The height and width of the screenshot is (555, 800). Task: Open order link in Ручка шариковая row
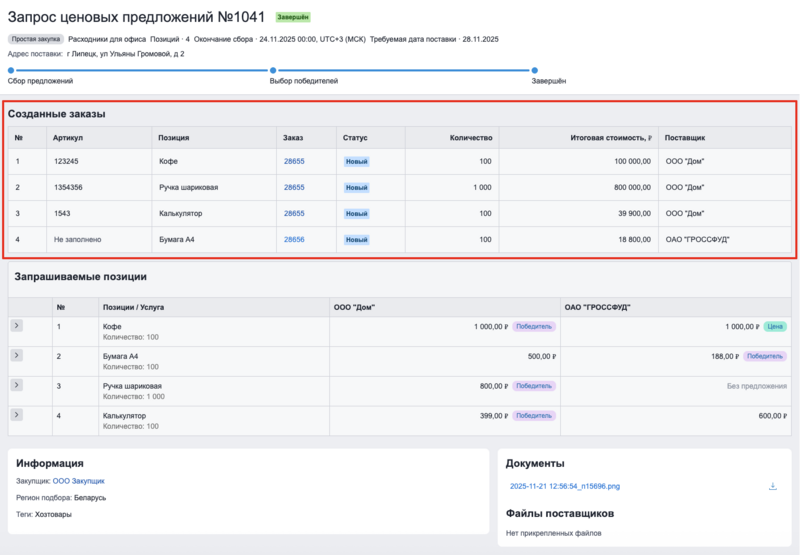(x=294, y=187)
